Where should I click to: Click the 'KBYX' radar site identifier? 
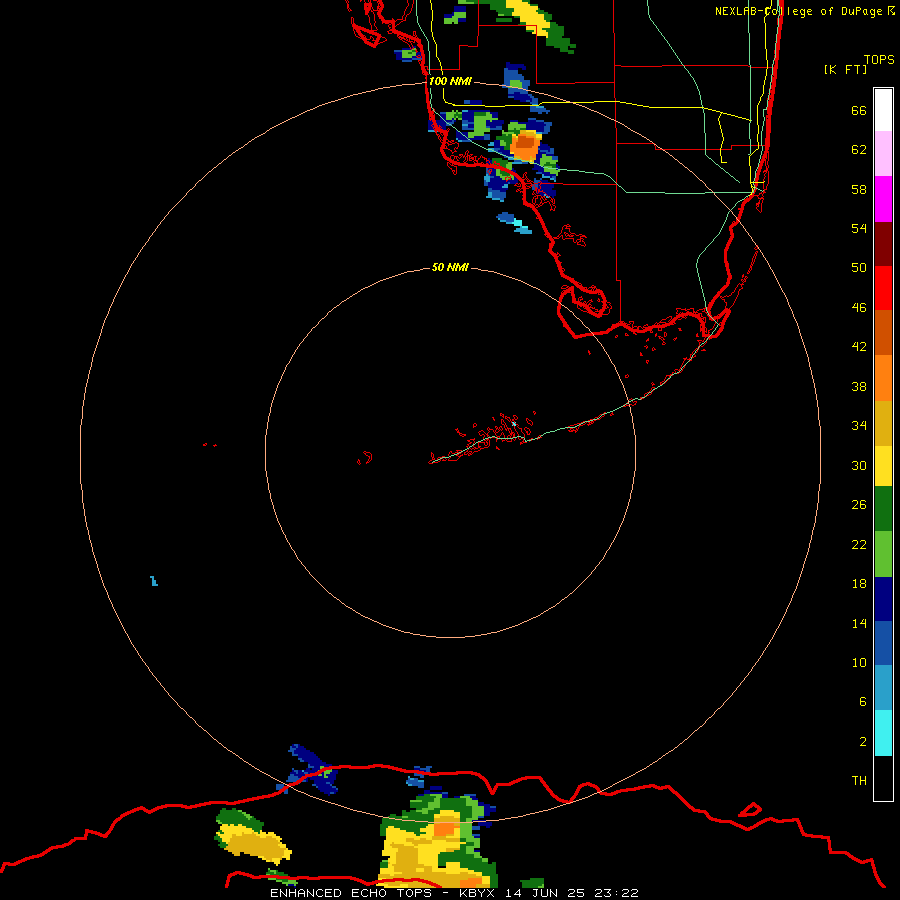coord(476,893)
